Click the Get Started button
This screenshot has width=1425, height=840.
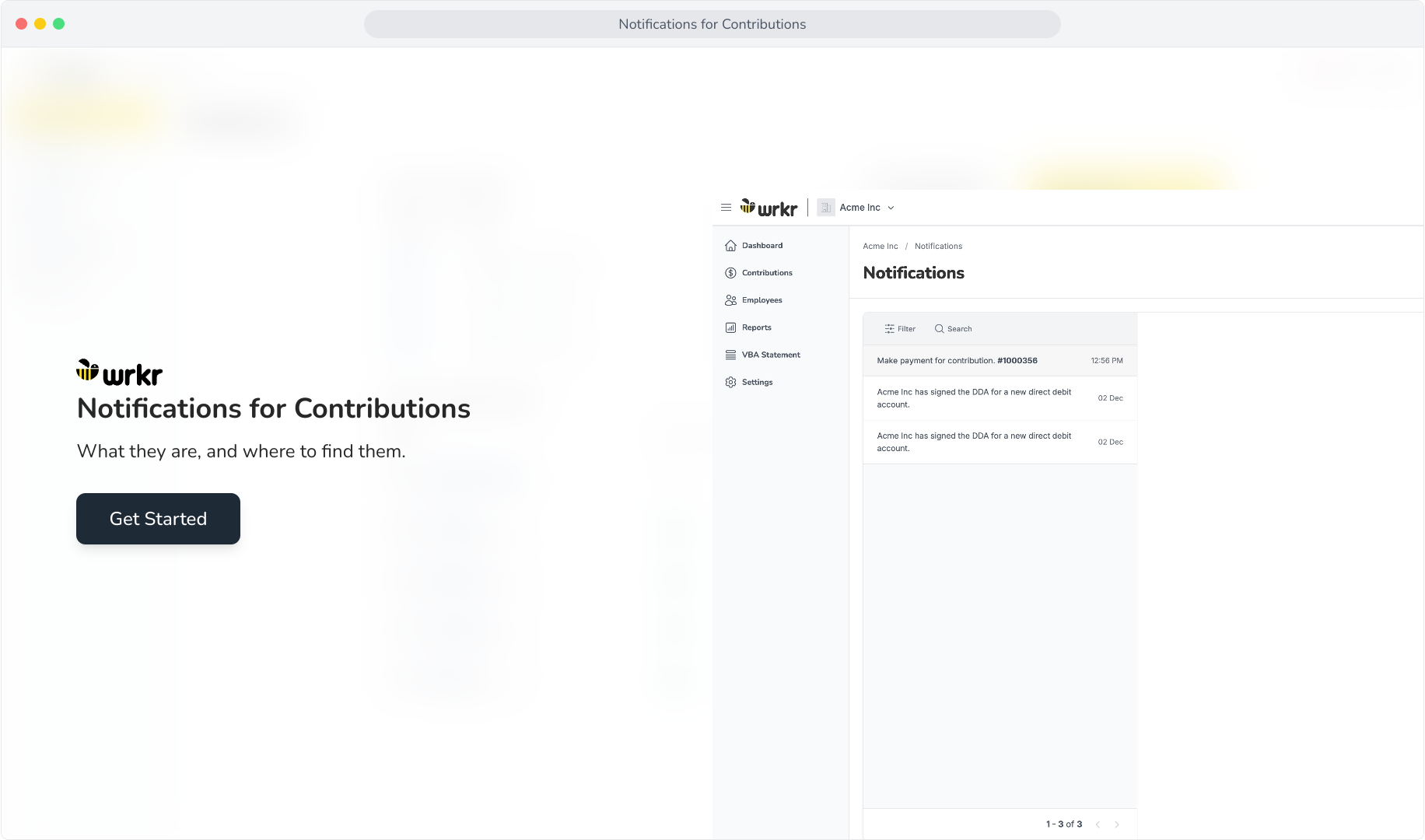point(158,519)
